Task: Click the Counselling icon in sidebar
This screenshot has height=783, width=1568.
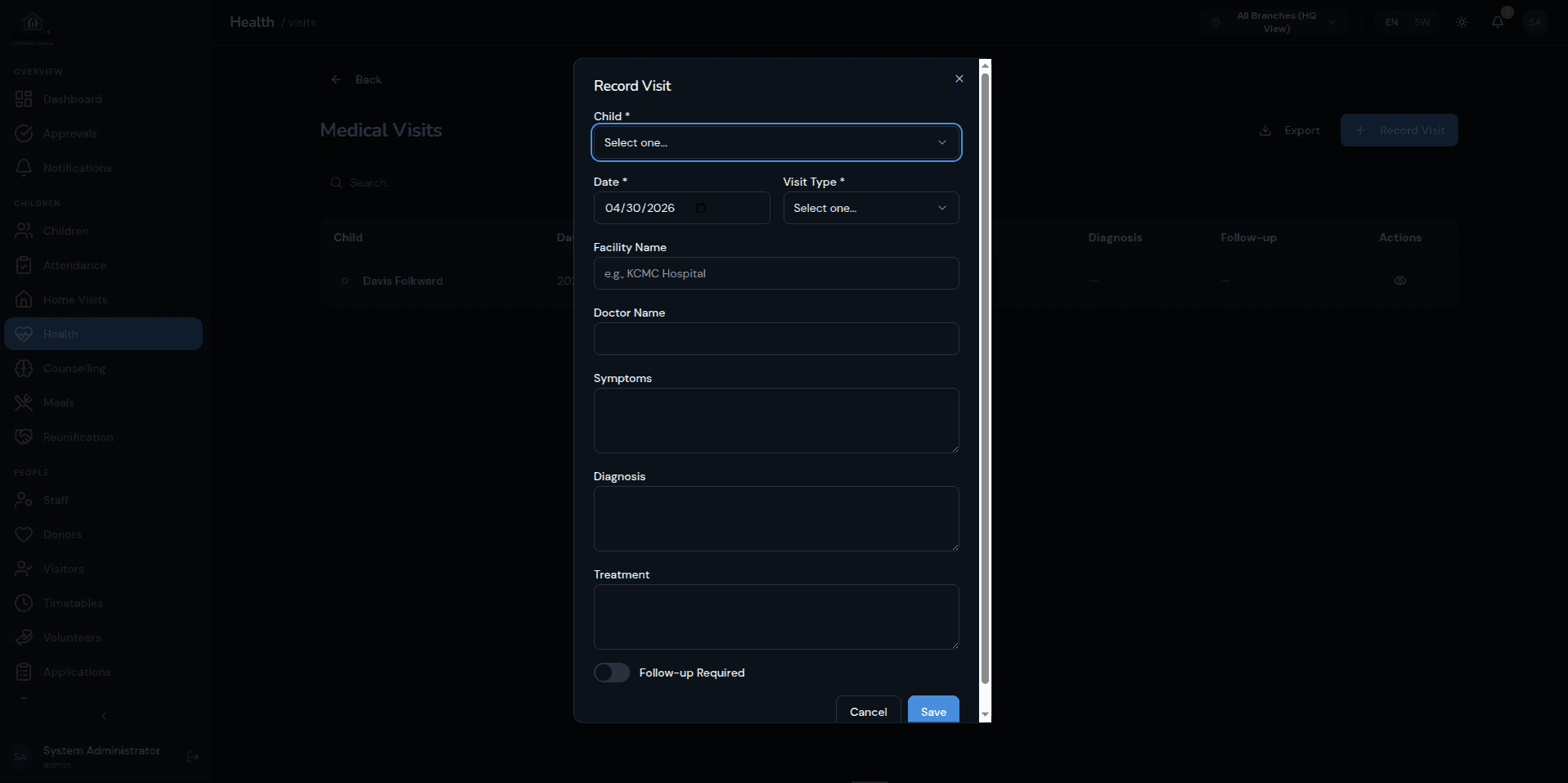Action: pos(24,368)
